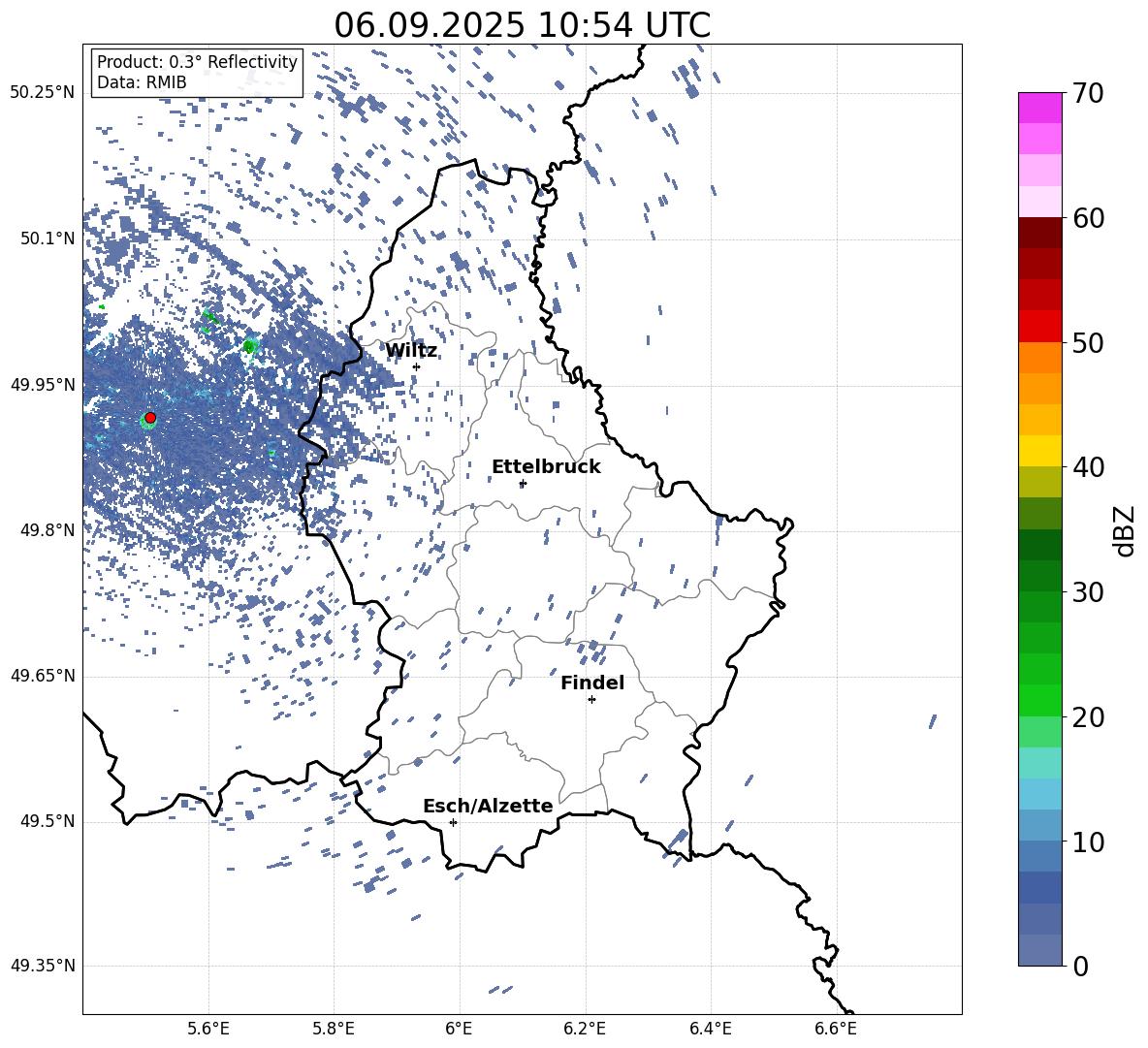
Task: Click the 6.4°E longitude label
Action: (x=710, y=1029)
